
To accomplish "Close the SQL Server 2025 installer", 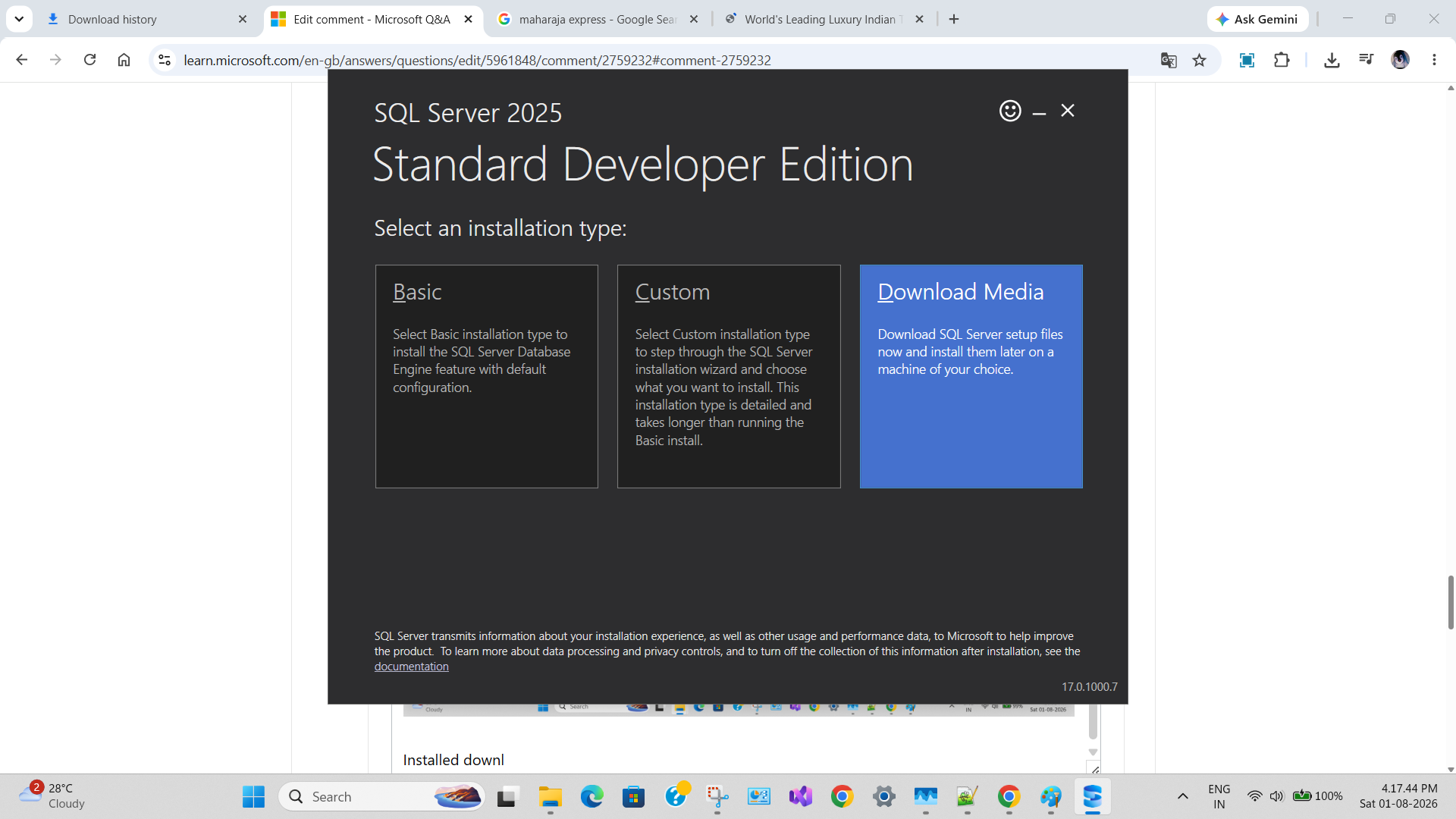I will 1068,111.
